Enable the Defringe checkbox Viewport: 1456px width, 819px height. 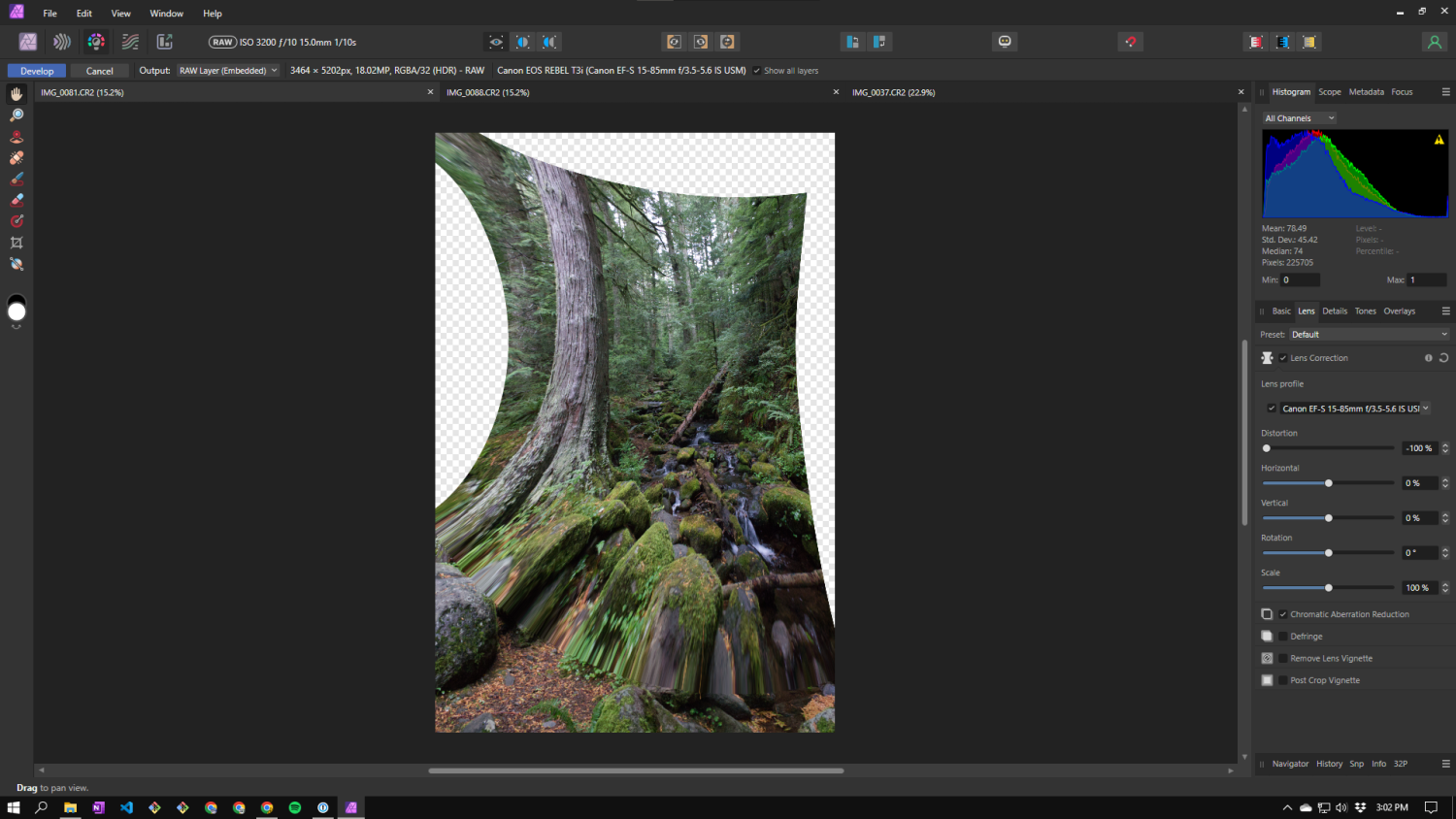1283,637
